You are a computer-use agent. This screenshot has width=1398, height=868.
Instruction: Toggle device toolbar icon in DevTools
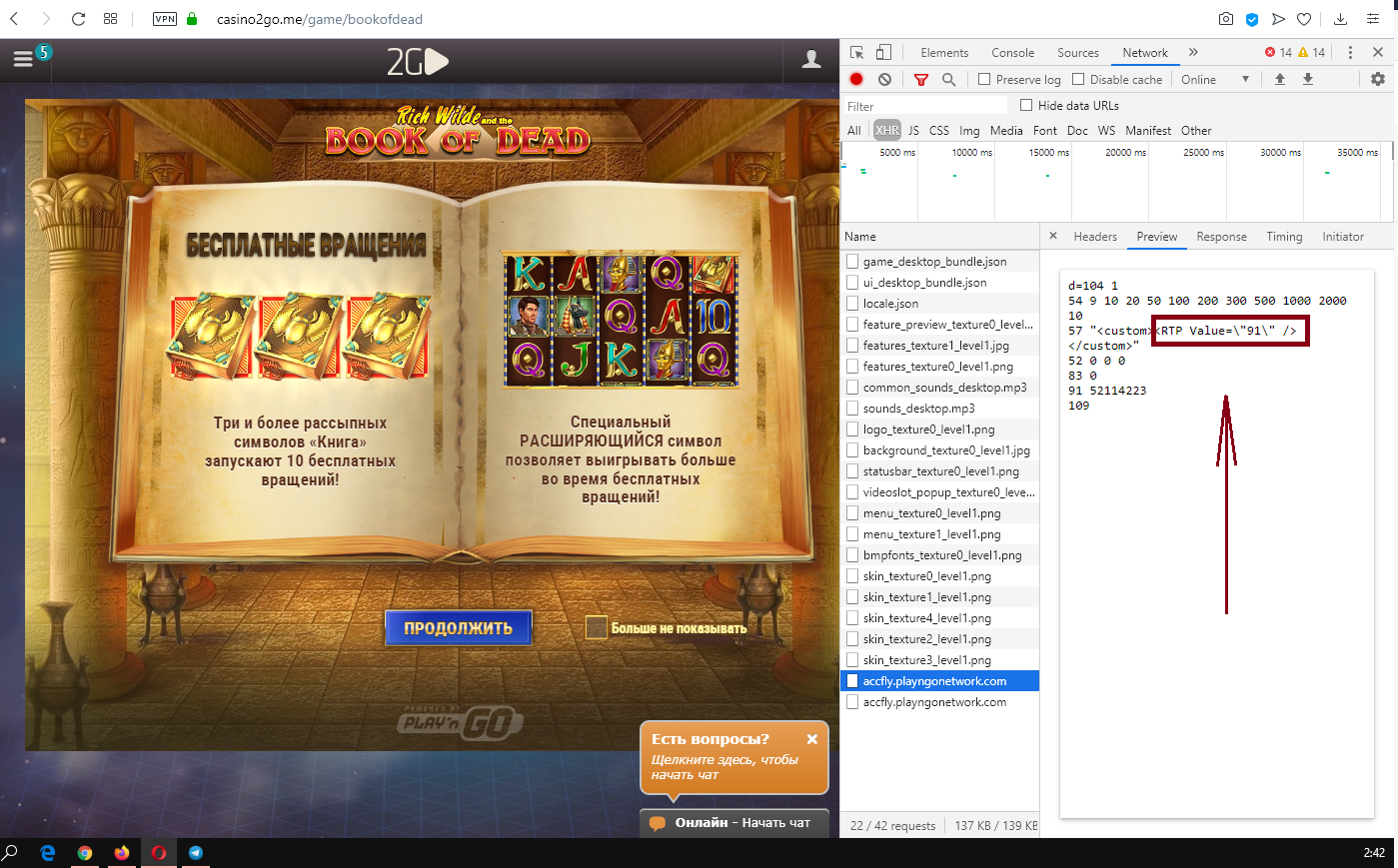(x=883, y=52)
